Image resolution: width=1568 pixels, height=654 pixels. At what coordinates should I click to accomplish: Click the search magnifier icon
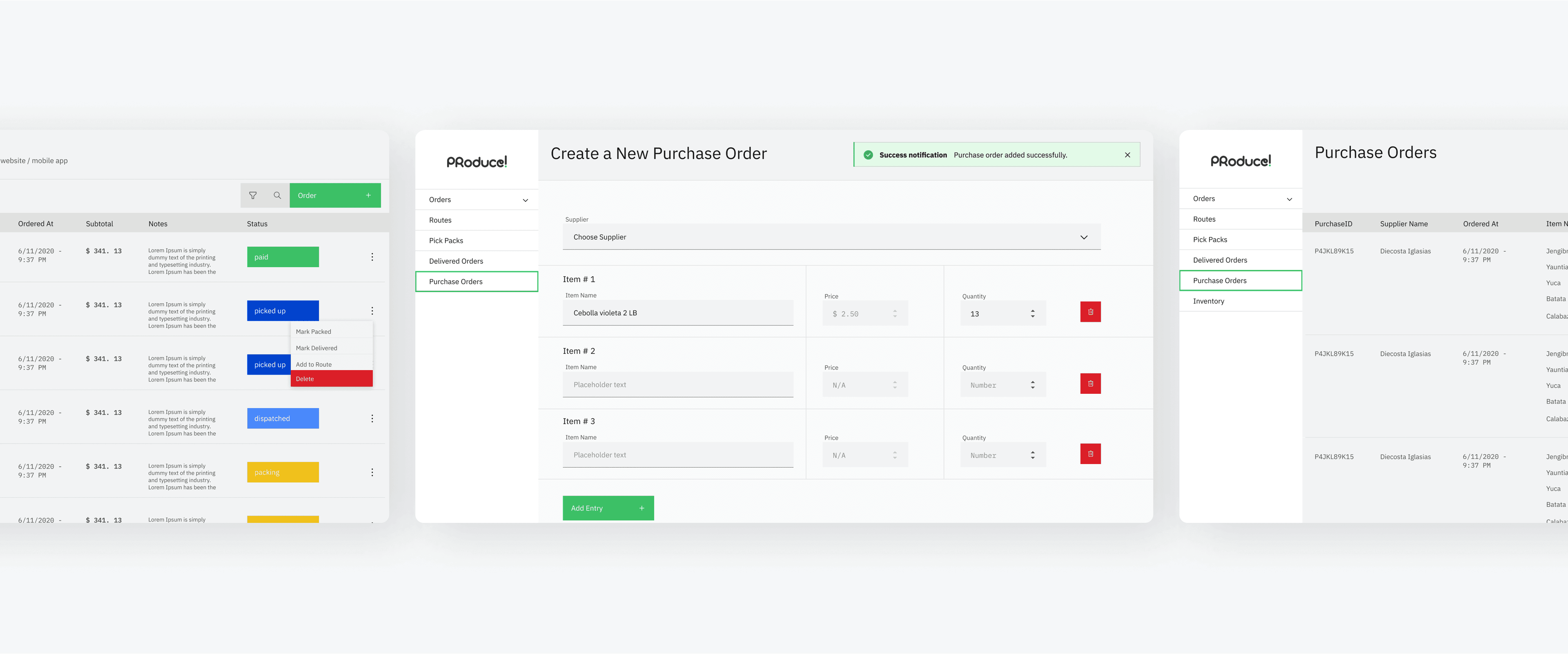[x=278, y=196]
